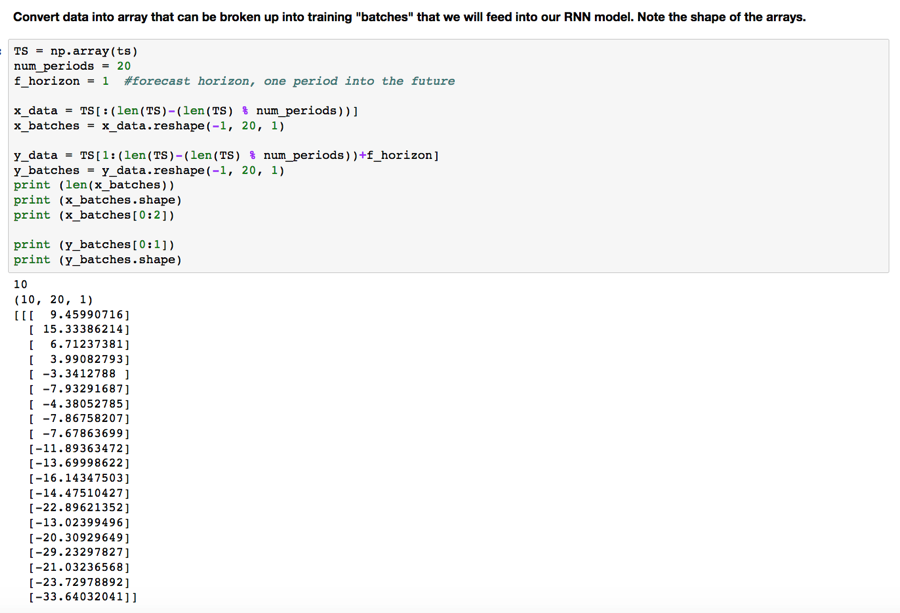Click the y_batches reshape line
The width and height of the screenshot is (900, 613).
(149, 170)
